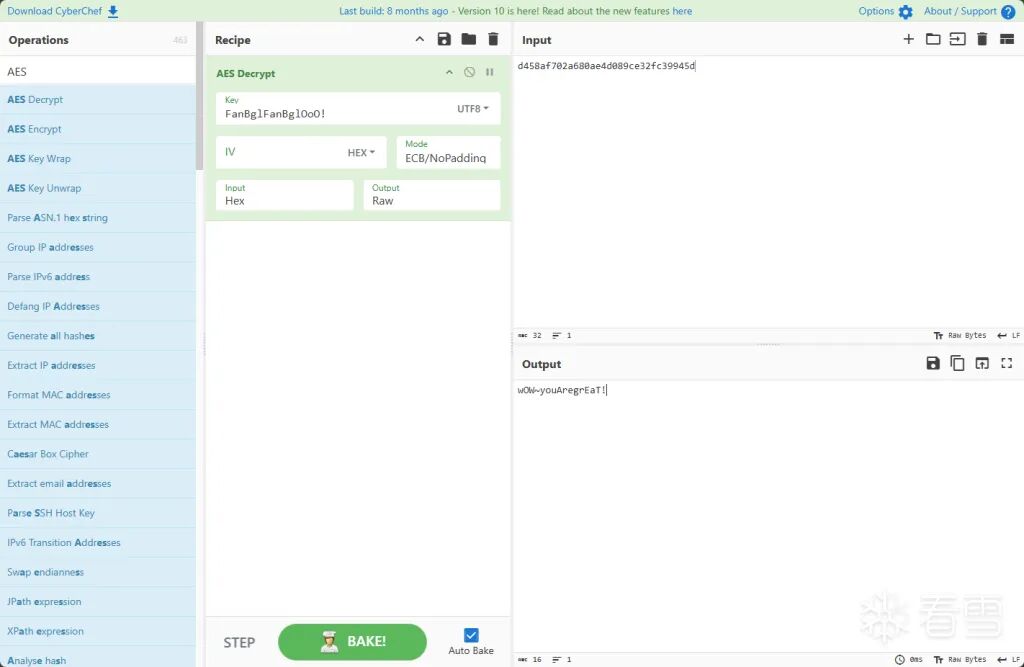Copy the output to clipboard
Image resolution: width=1024 pixels, height=667 pixels.
click(957, 363)
